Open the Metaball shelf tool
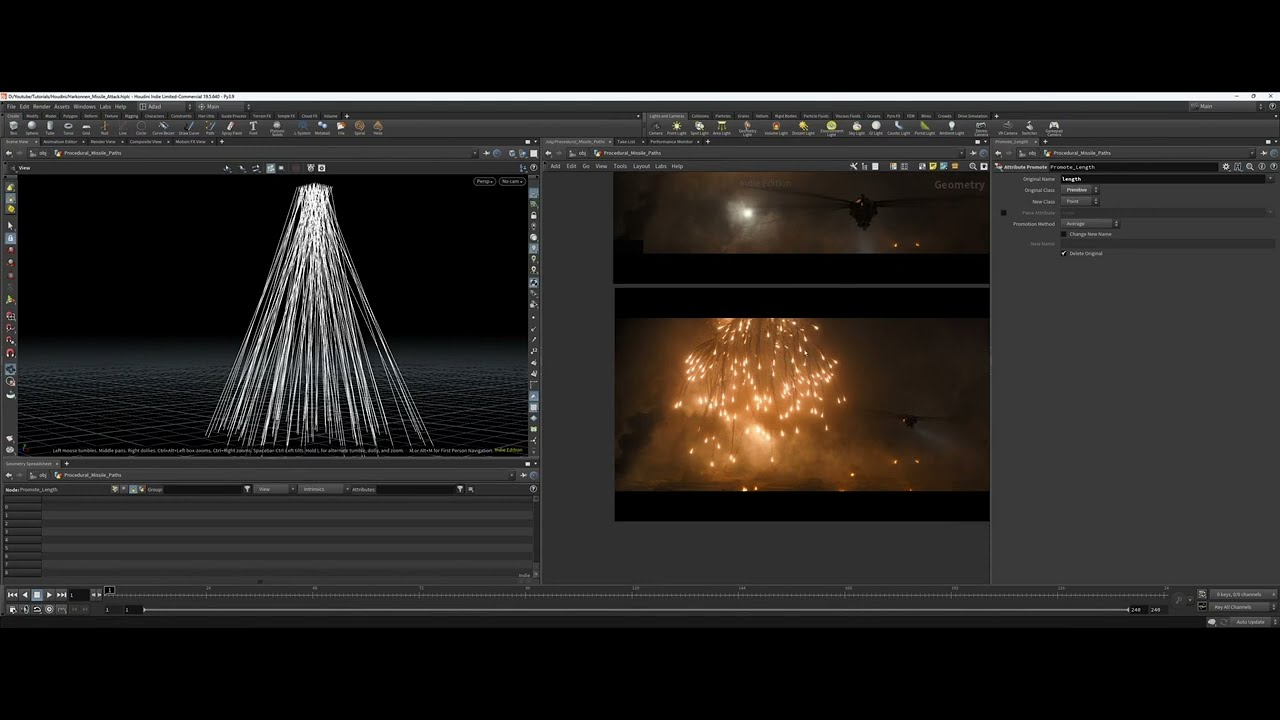1280x720 pixels. coord(322,127)
